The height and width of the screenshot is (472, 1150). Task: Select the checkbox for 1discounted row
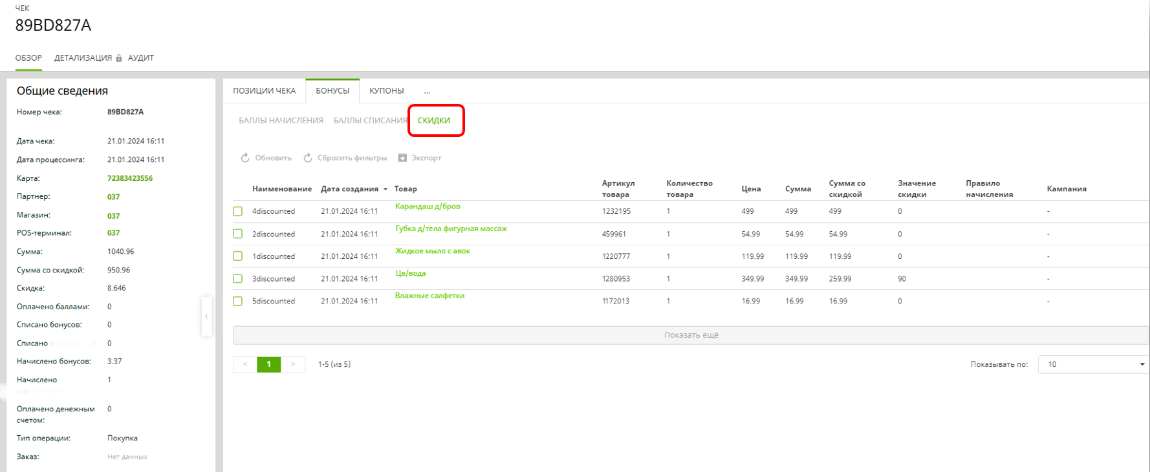coord(238,256)
